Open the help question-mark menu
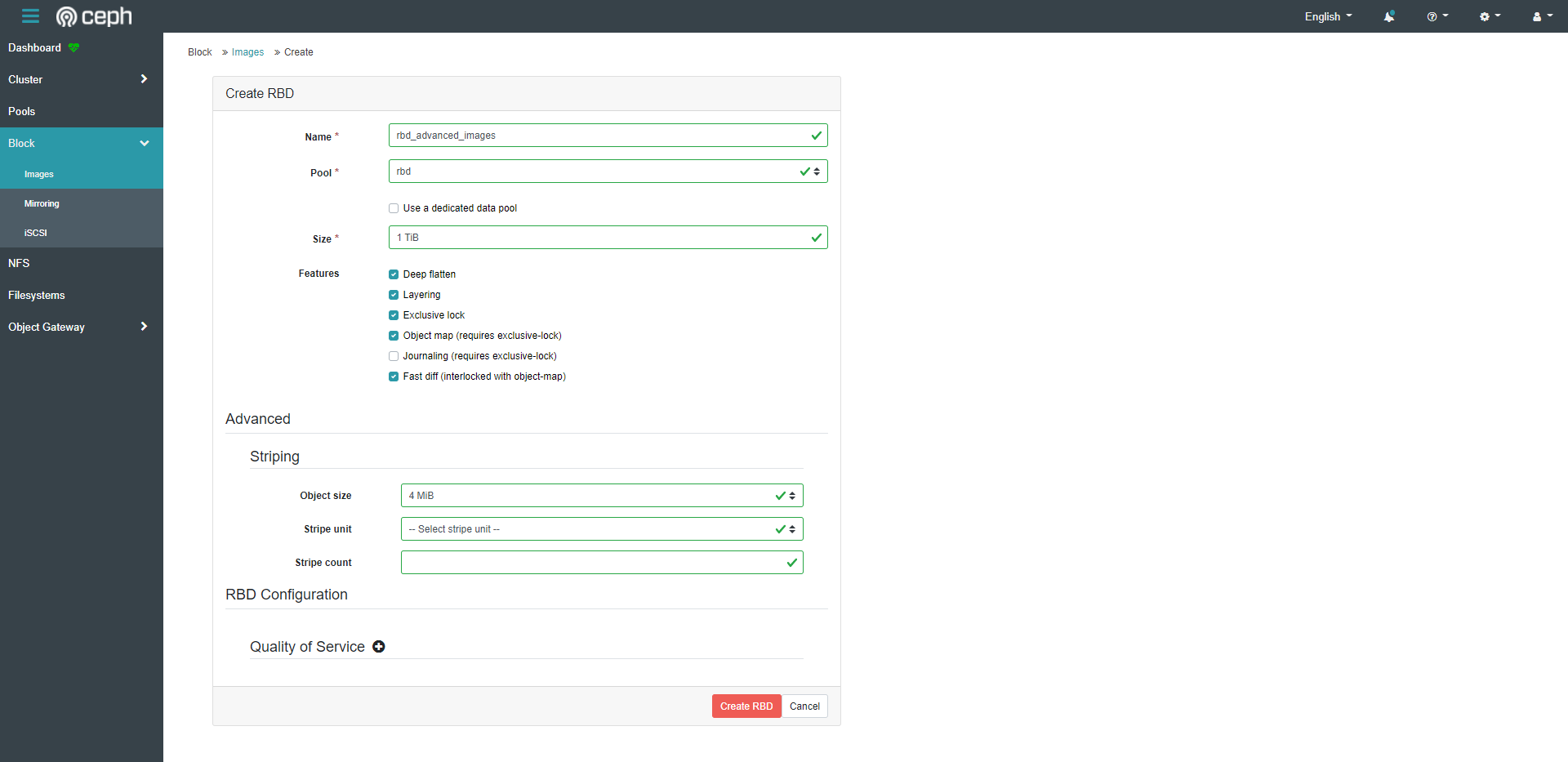The width and height of the screenshot is (1568, 762). 1437,16
